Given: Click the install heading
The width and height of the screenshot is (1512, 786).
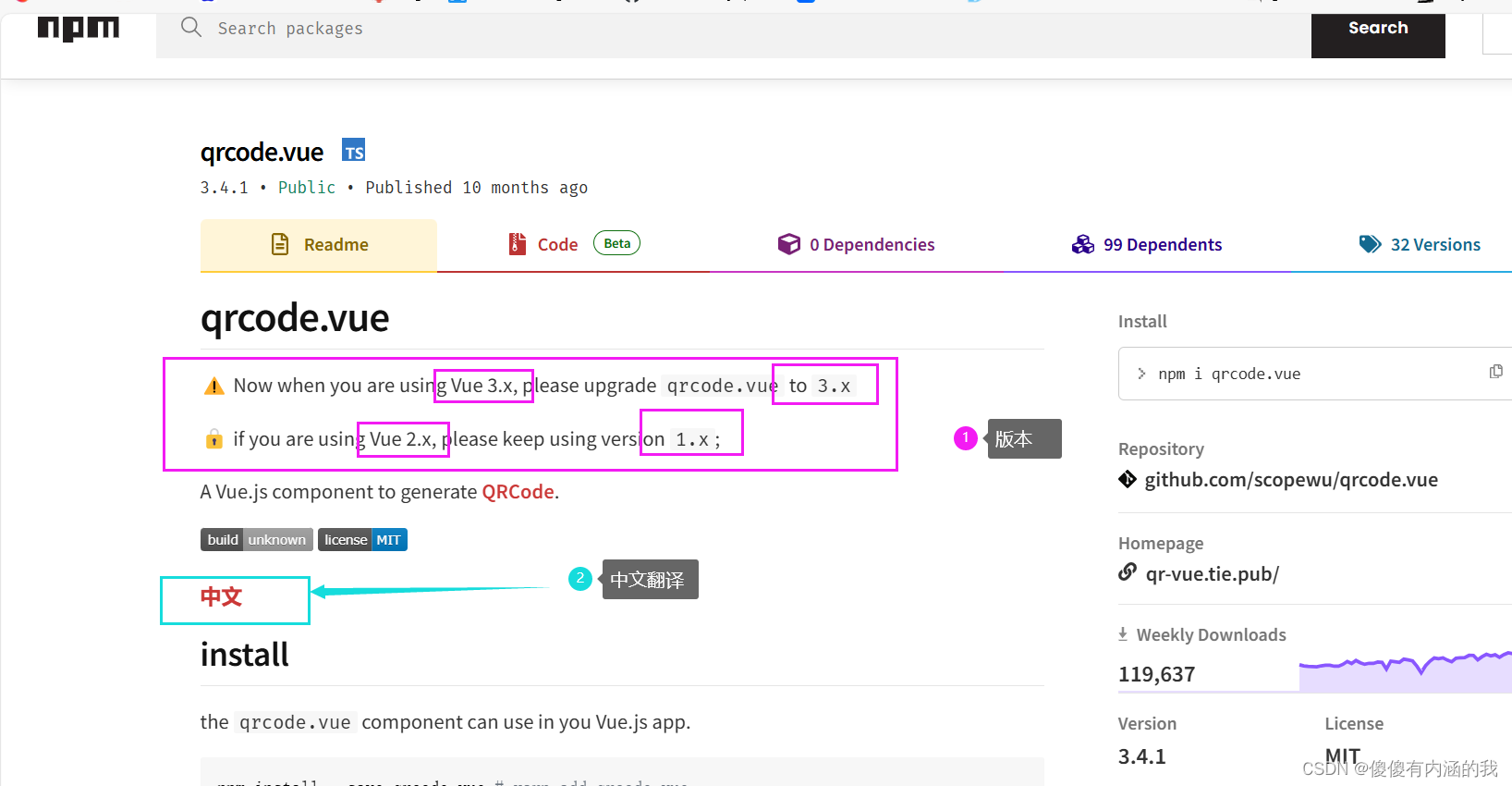Looking at the screenshot, I should (x=245, y=655).
